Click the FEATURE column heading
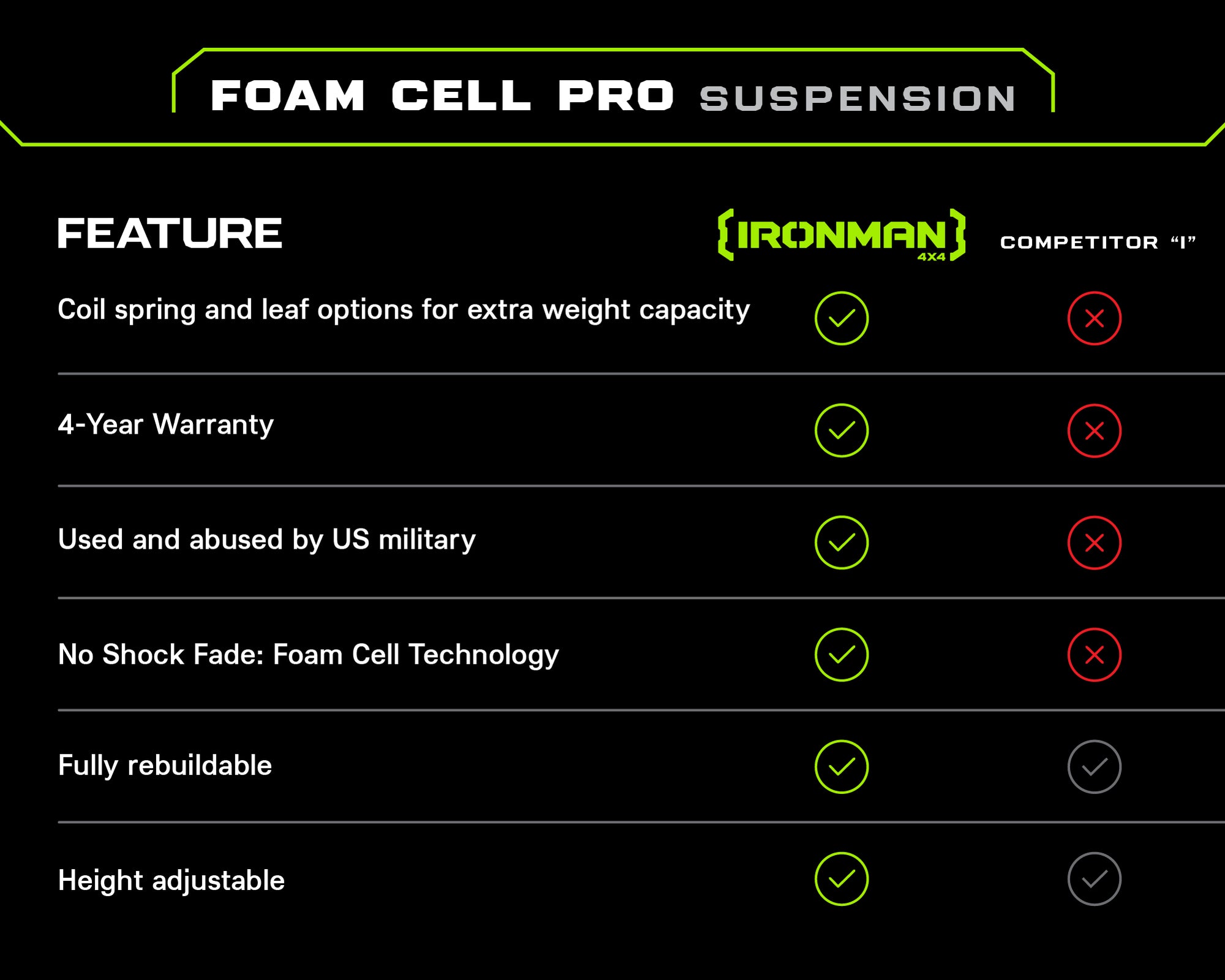1225x980 pixels. coord(170,233)
